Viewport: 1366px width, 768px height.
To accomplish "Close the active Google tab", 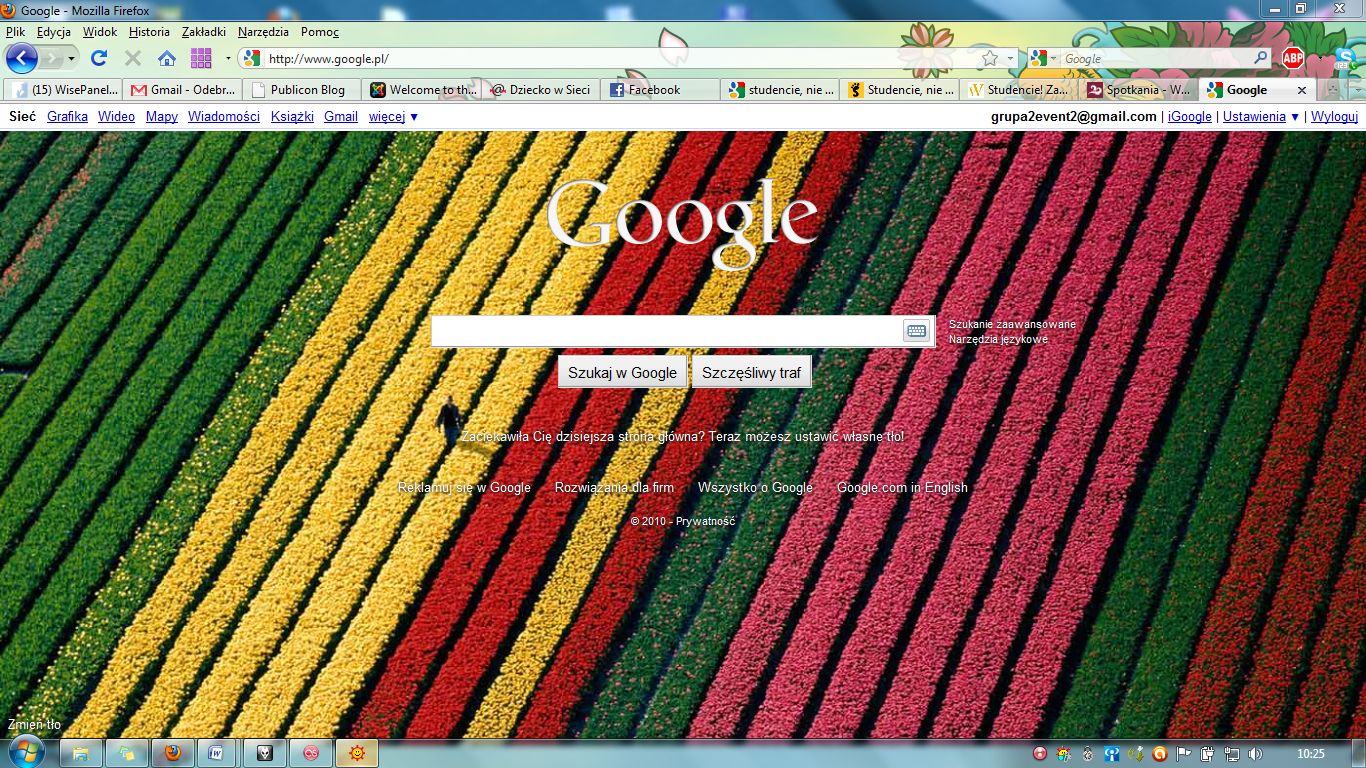I will pyautogui.click(x=1301, y=90).
